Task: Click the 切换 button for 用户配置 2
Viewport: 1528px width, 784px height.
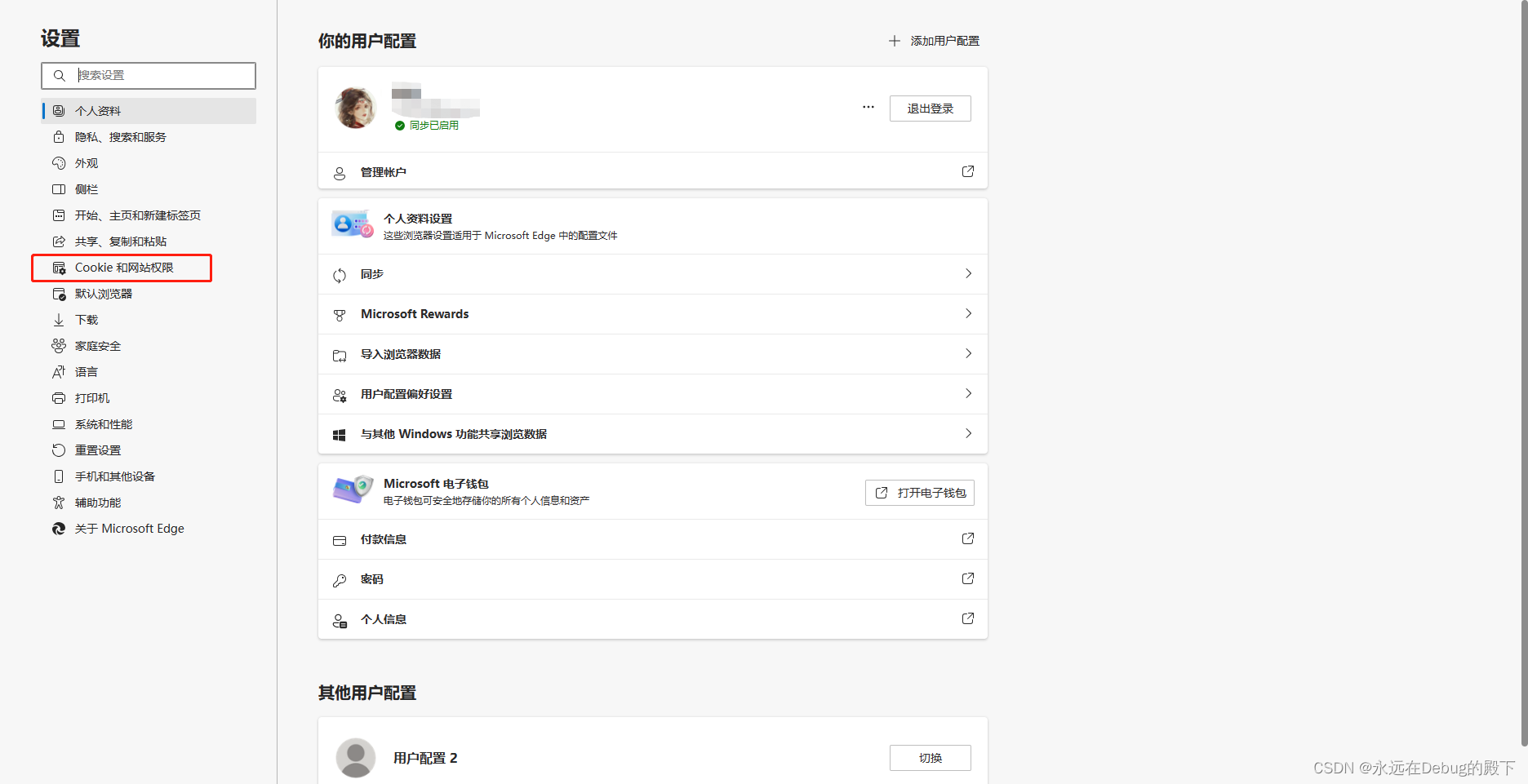Action: 929,757
